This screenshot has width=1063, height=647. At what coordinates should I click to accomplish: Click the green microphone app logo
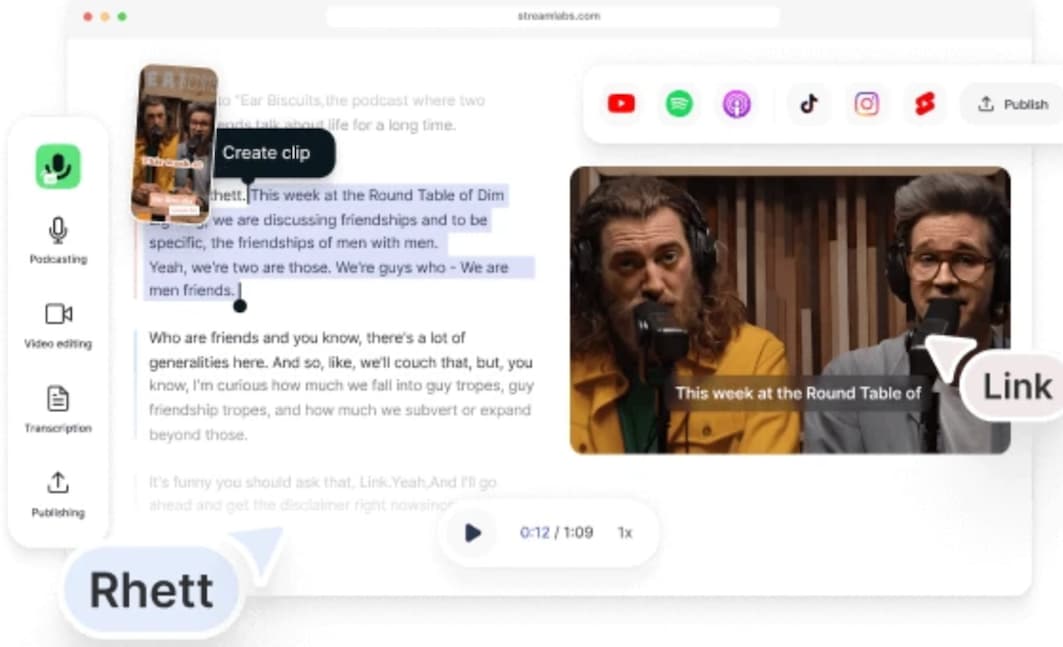pos(58,167)
